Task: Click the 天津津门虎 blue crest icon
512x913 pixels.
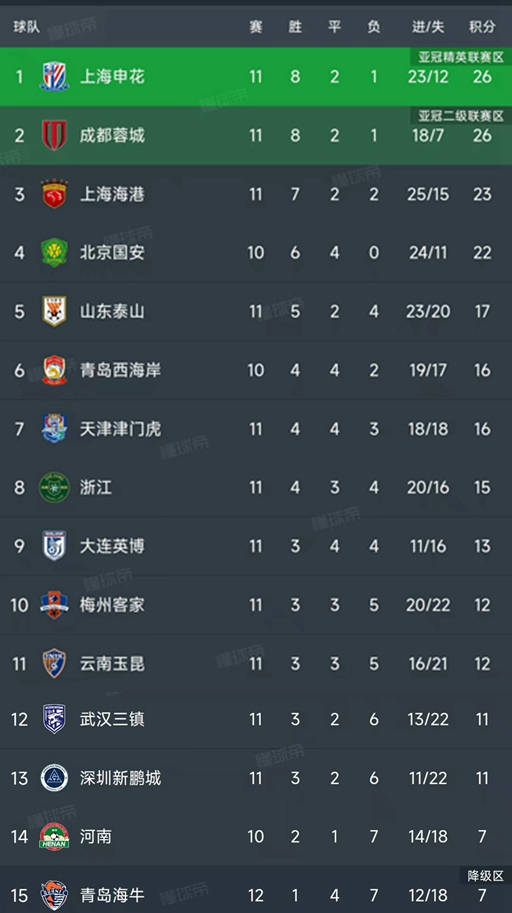Action: (x=54, y=429)
